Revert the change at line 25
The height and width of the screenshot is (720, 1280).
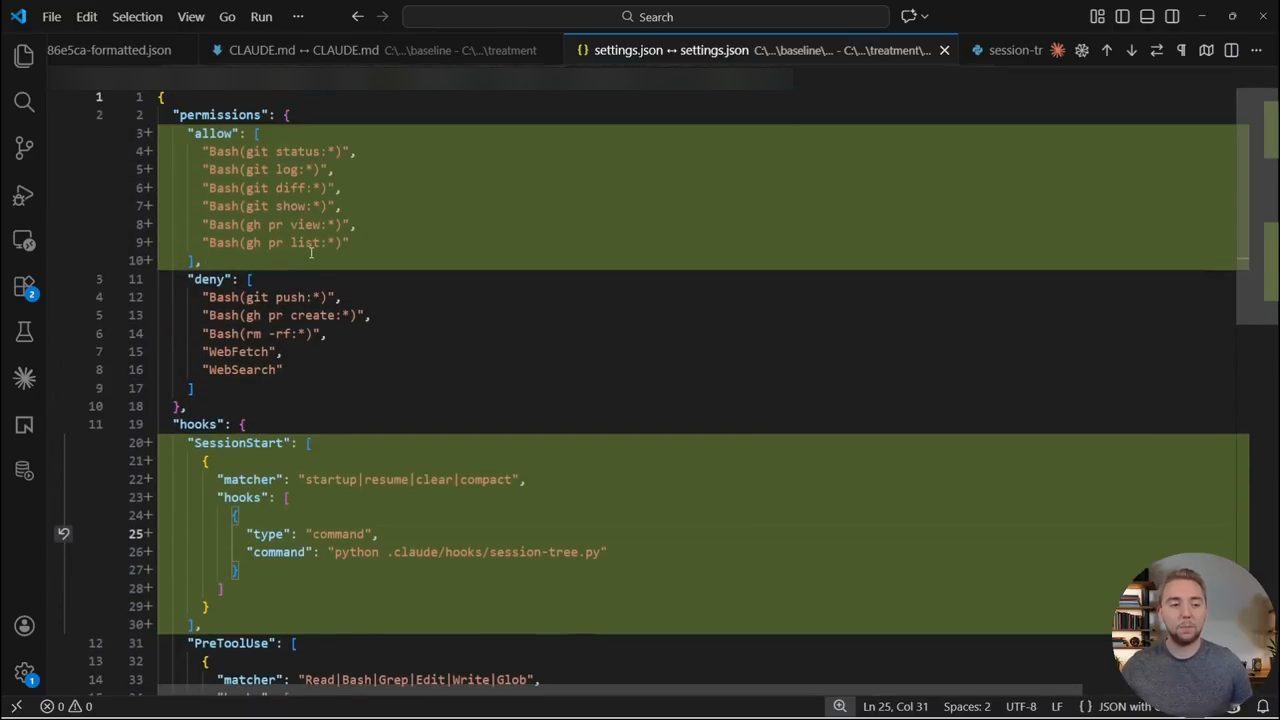63,534
